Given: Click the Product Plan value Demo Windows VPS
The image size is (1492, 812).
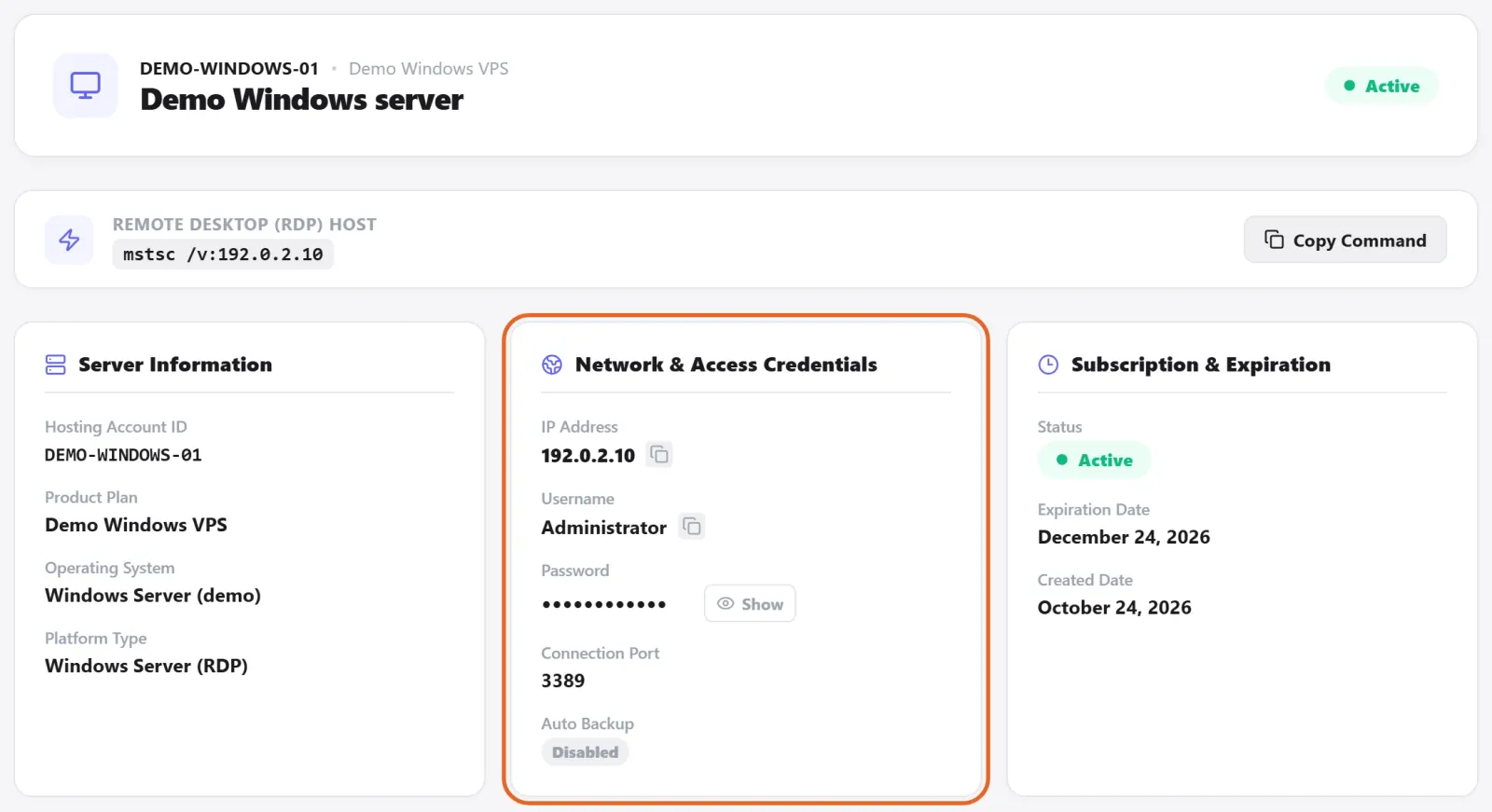Looking at the screenshot, I should 136,525.
